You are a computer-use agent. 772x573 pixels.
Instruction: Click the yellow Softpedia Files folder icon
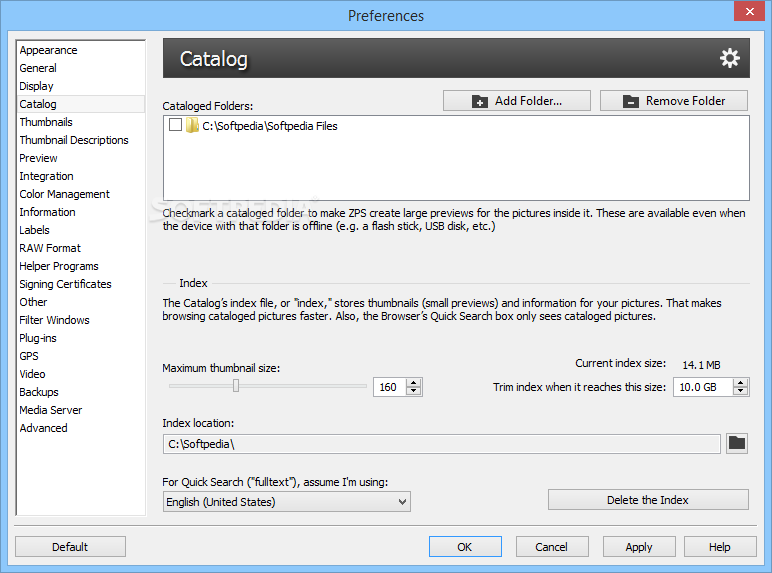click(x=192, y=126)
